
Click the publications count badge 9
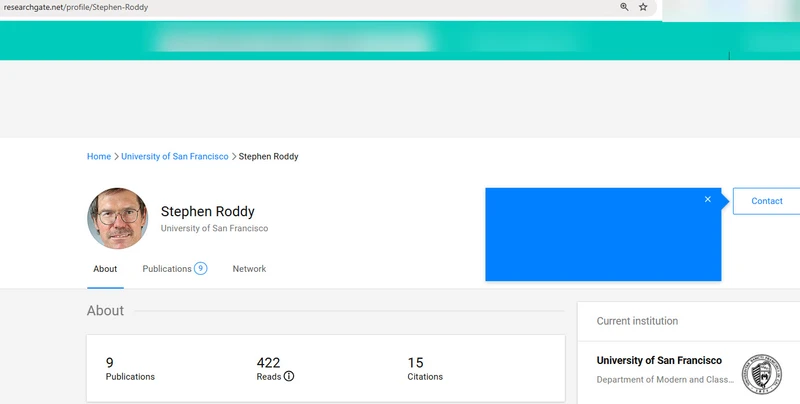click(x=201, y=268)
